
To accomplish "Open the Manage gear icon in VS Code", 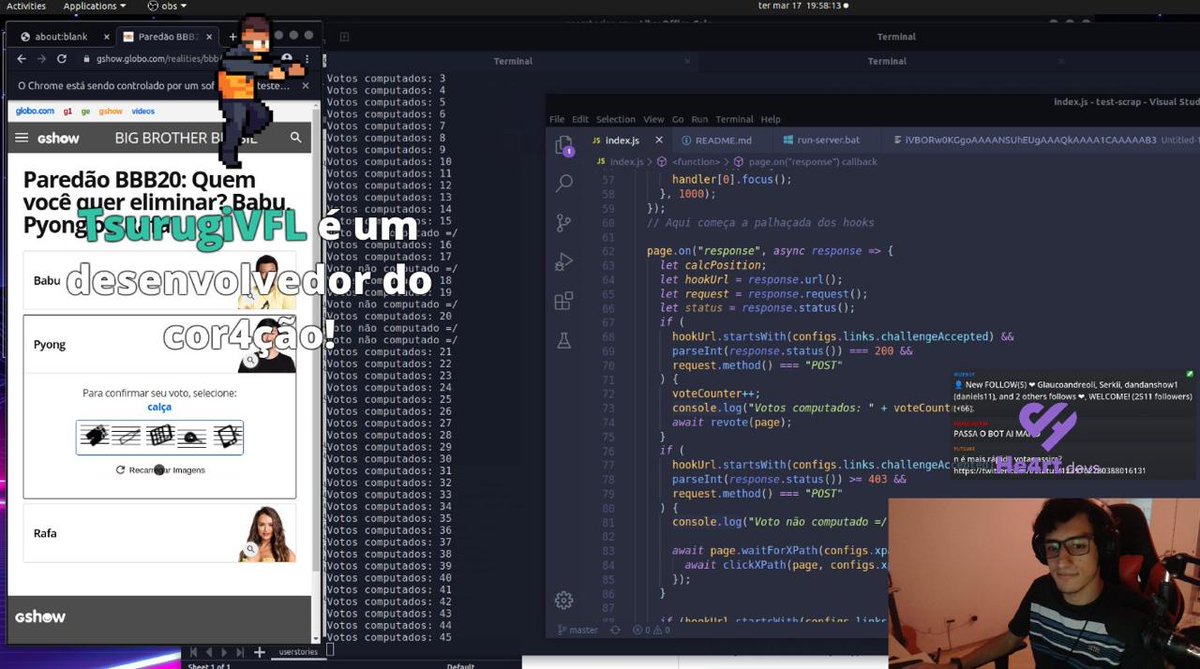I will tap(564, 600).
